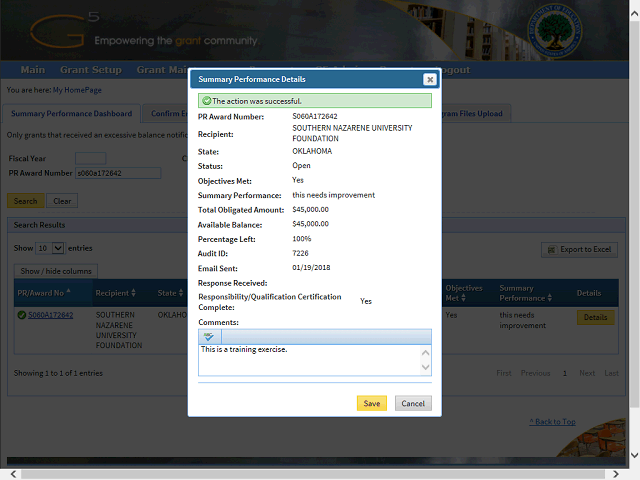Open the Main menu
The height and width of the screenshot is (480, 640).
click(33, 70)
